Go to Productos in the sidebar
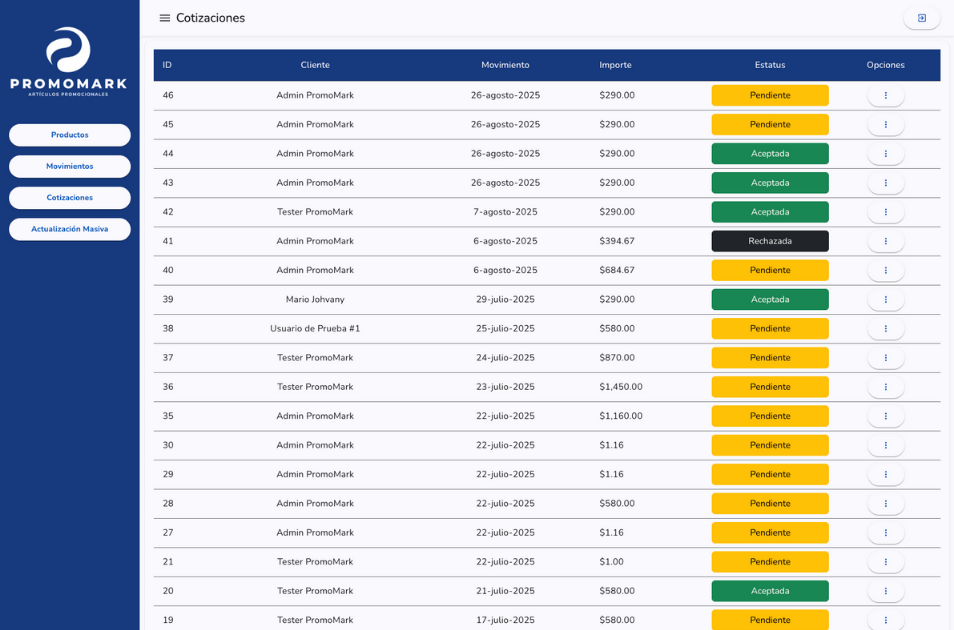Image resolution: width=954 pixels, height=630 pixels. [70, 135]
